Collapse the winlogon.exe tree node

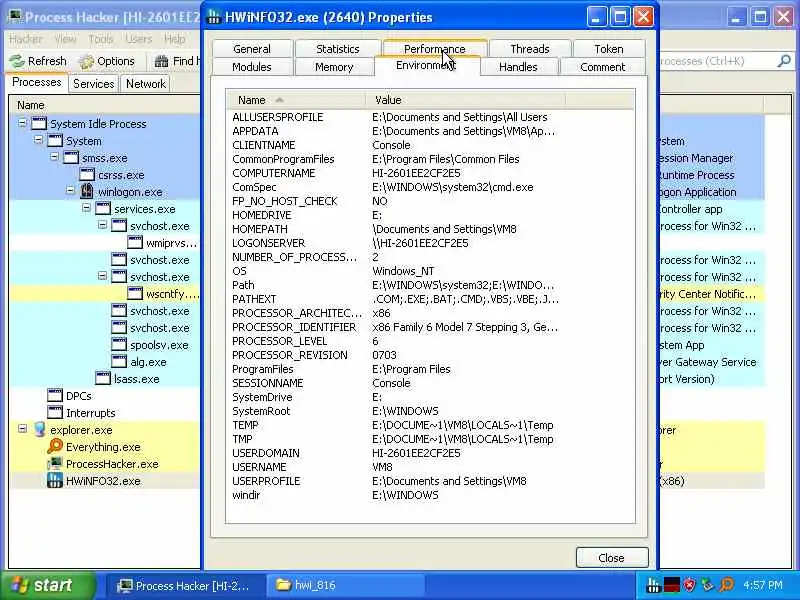tap(70, 191)
